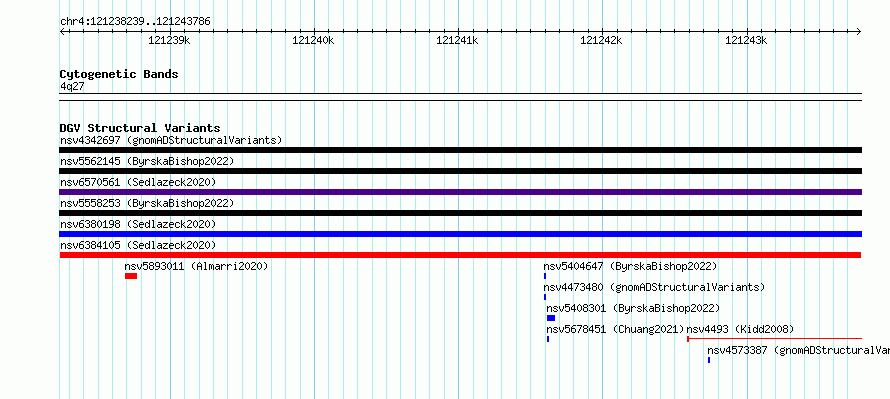Click the 121240k ruler label

coord(313,40)
